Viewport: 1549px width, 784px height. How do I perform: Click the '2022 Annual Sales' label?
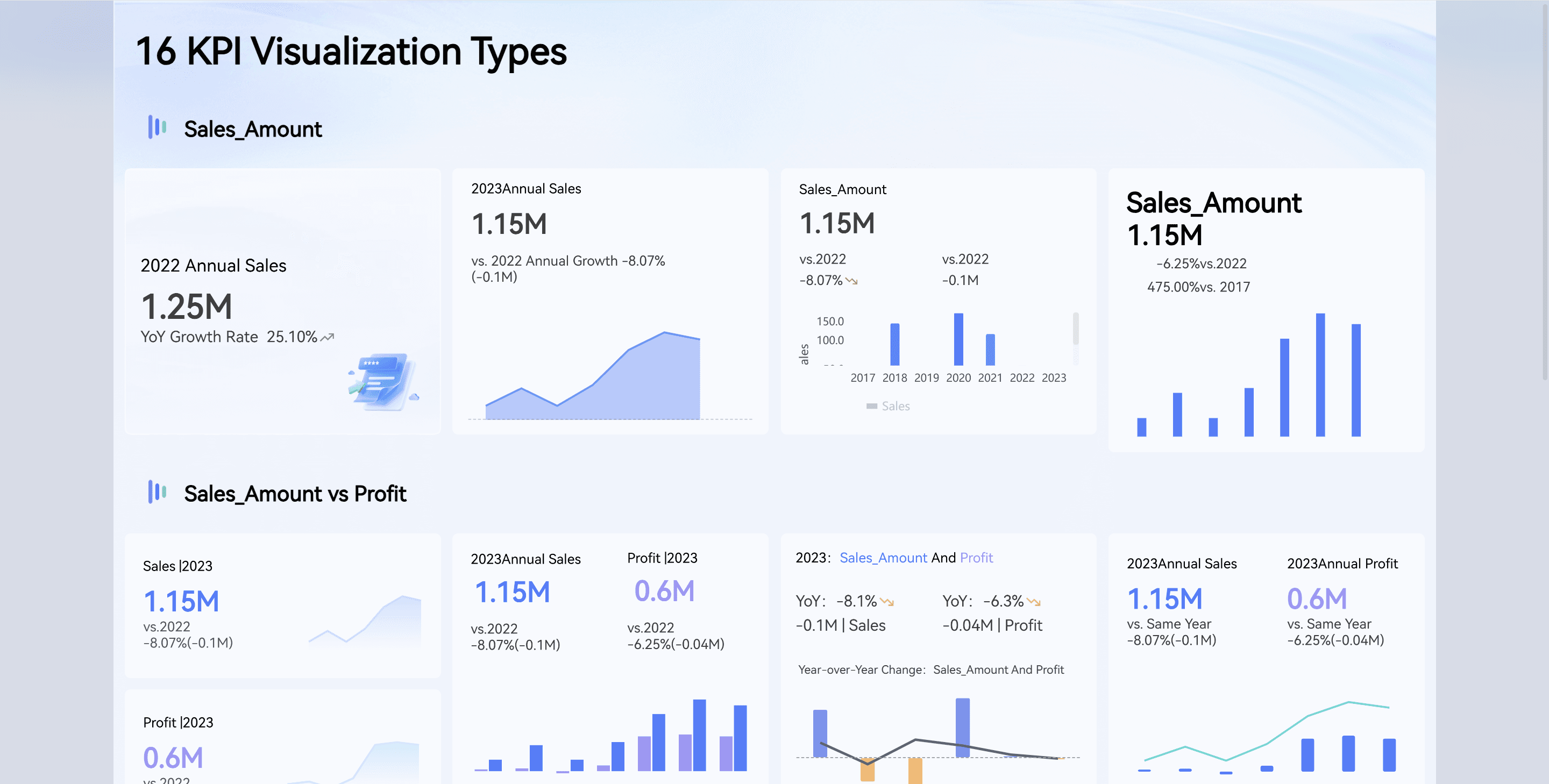coord(214,266)
